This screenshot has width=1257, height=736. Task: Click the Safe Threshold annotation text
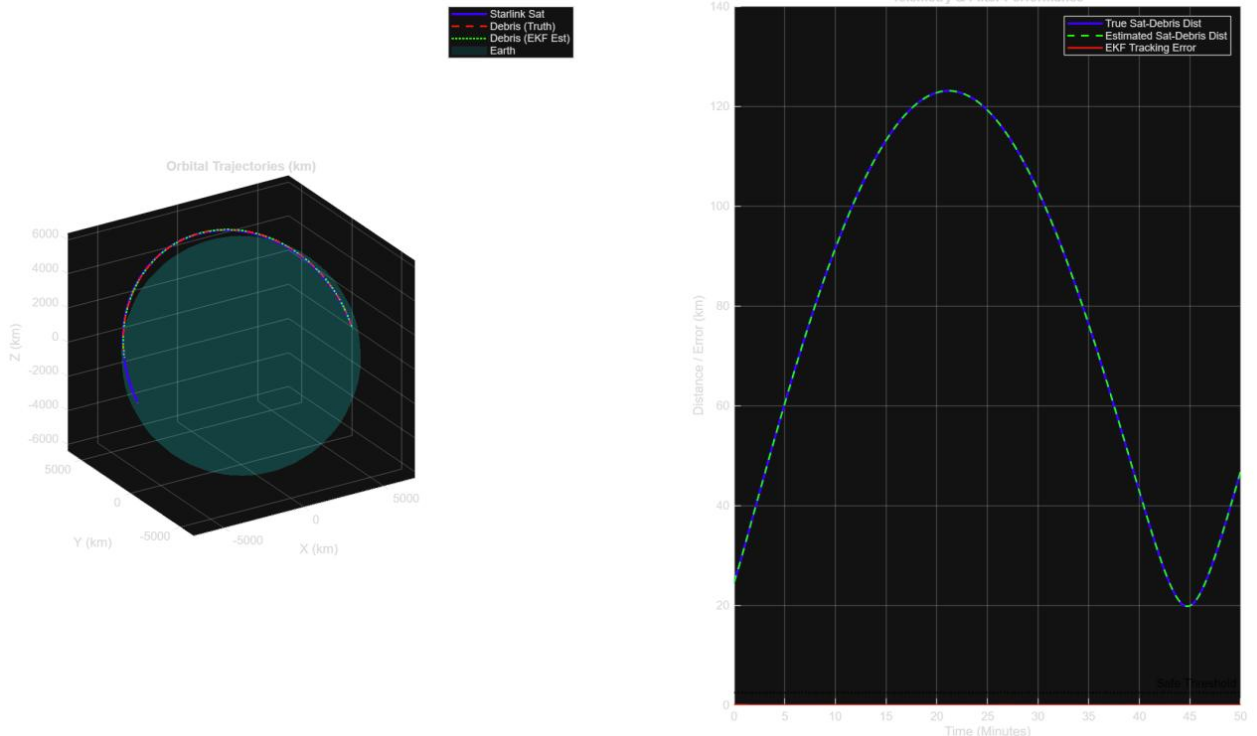tap(1196, 683)
